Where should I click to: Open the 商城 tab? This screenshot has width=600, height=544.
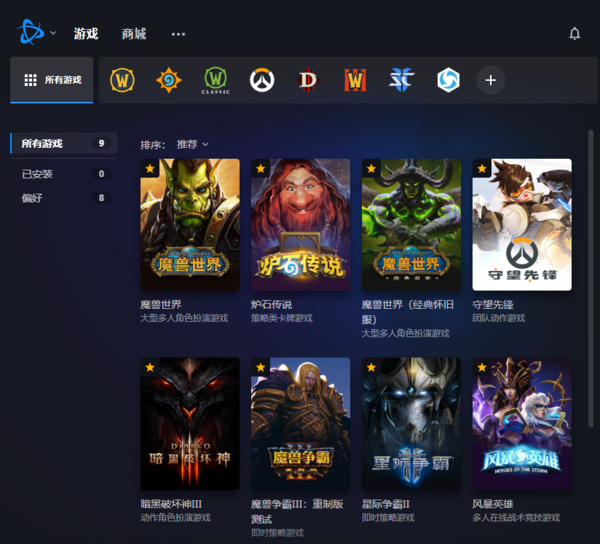(134, 34)
